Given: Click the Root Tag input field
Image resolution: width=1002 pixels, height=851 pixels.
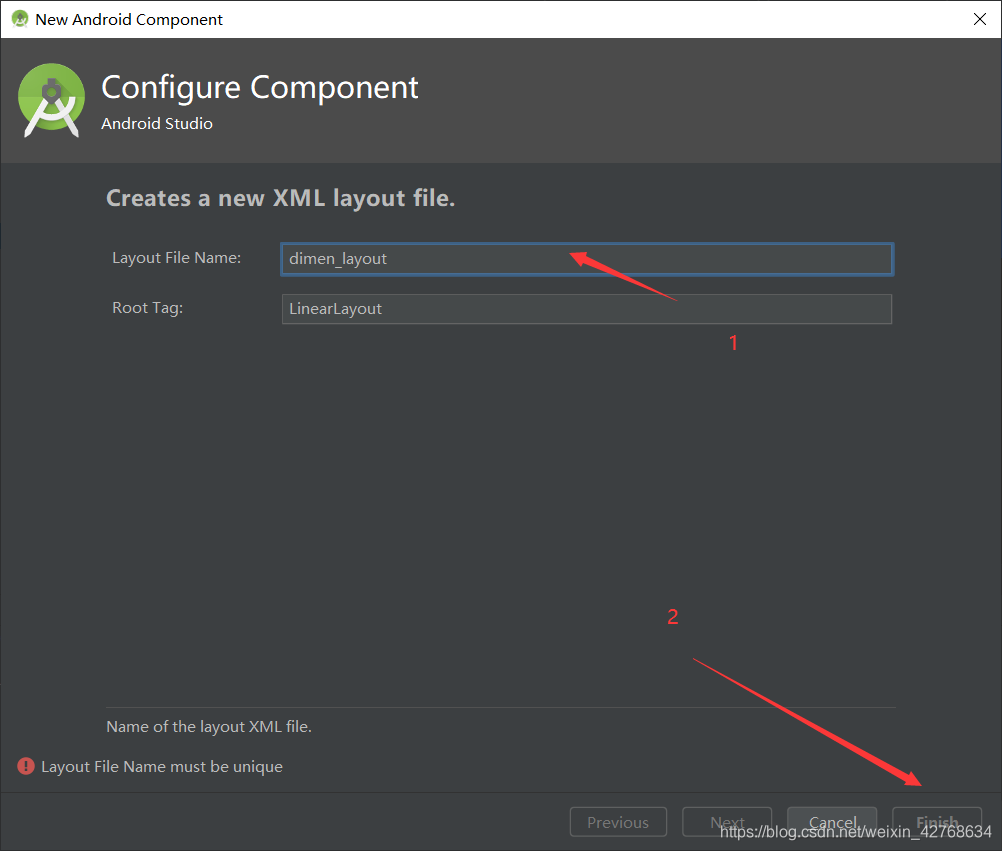Looking at the screenshot, I should [587, 309].
